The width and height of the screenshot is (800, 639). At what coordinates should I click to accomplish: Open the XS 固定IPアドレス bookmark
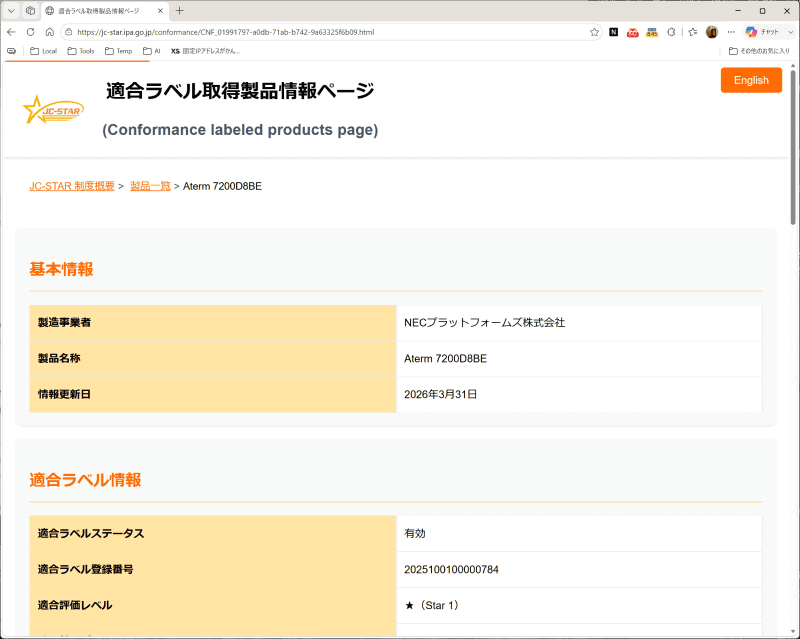[205, 51]
